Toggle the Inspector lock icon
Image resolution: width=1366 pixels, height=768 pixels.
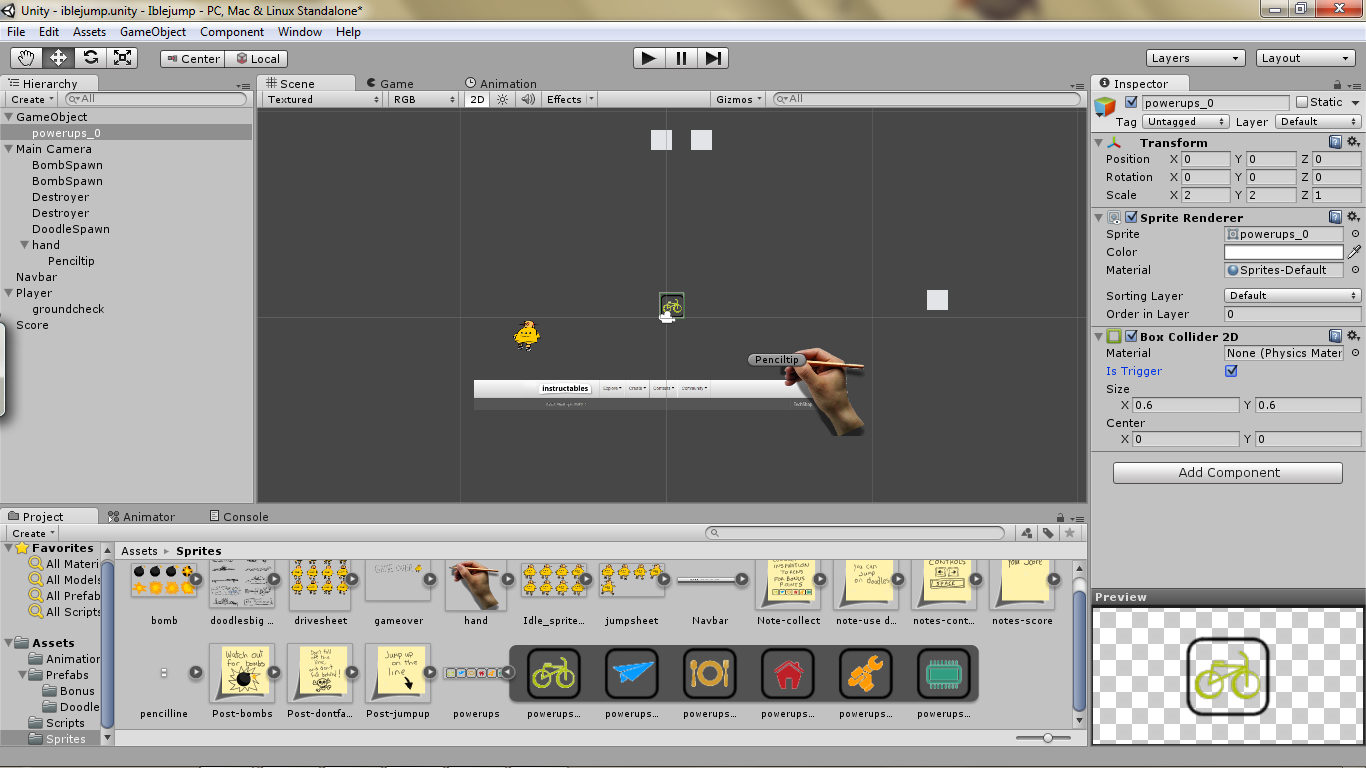[x=1339, y=85]
